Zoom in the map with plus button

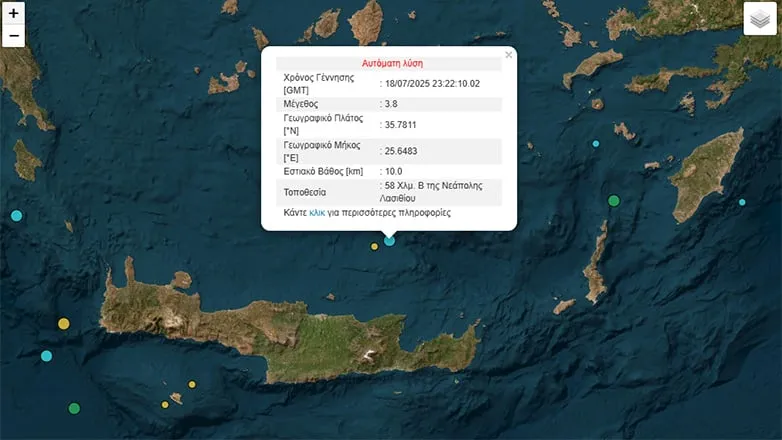tap(13, 13)
